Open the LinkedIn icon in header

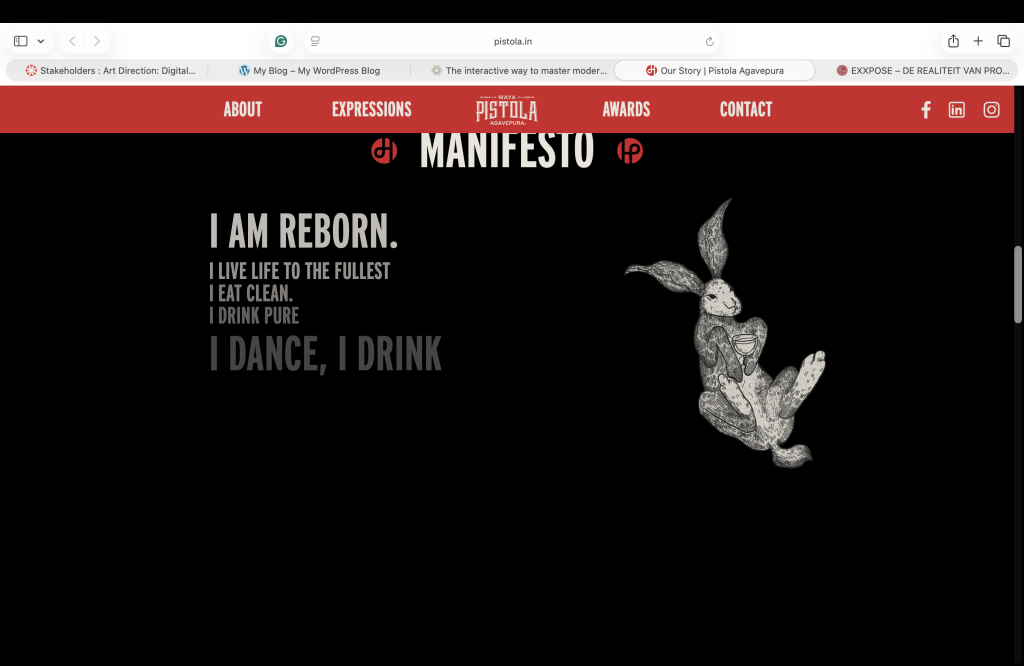[x=957, y=110]
